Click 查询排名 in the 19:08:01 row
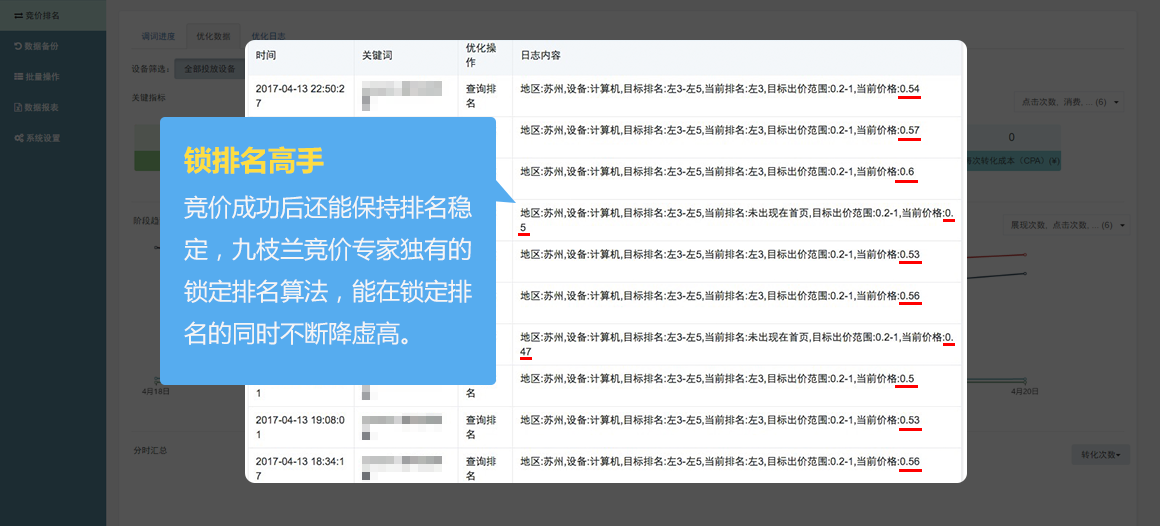This screenshot has width=1160, height=526. (481, 427)
